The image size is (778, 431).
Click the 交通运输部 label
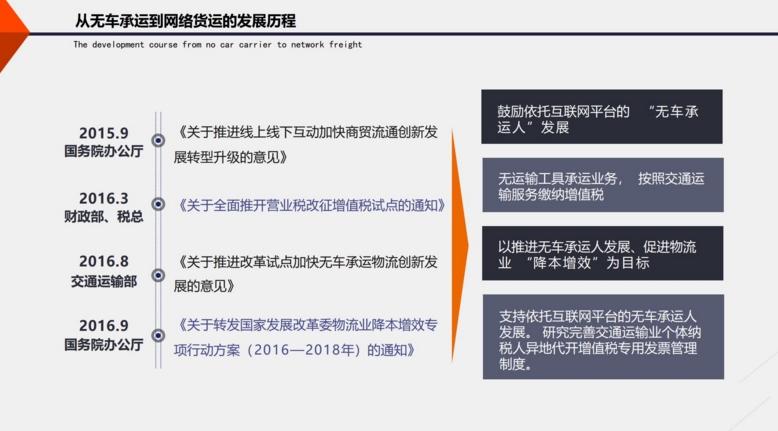[x=104, y=281]
